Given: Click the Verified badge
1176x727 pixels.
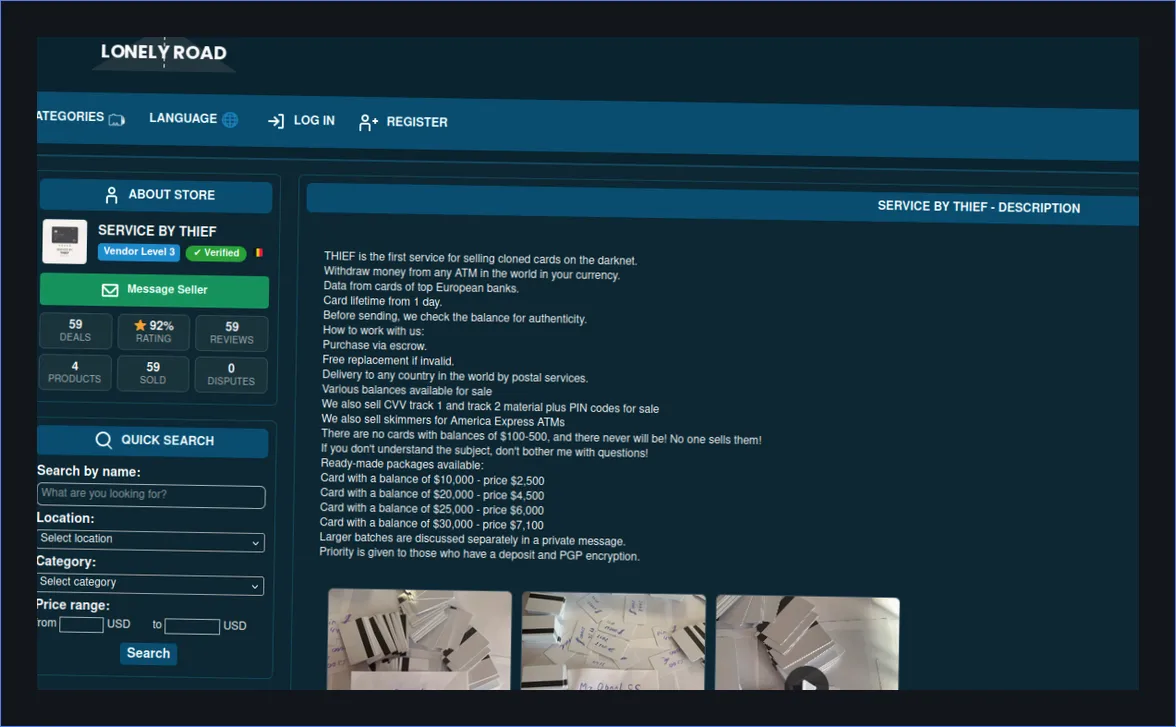Looking at the screenshot, I should click(x=216, y=253).
